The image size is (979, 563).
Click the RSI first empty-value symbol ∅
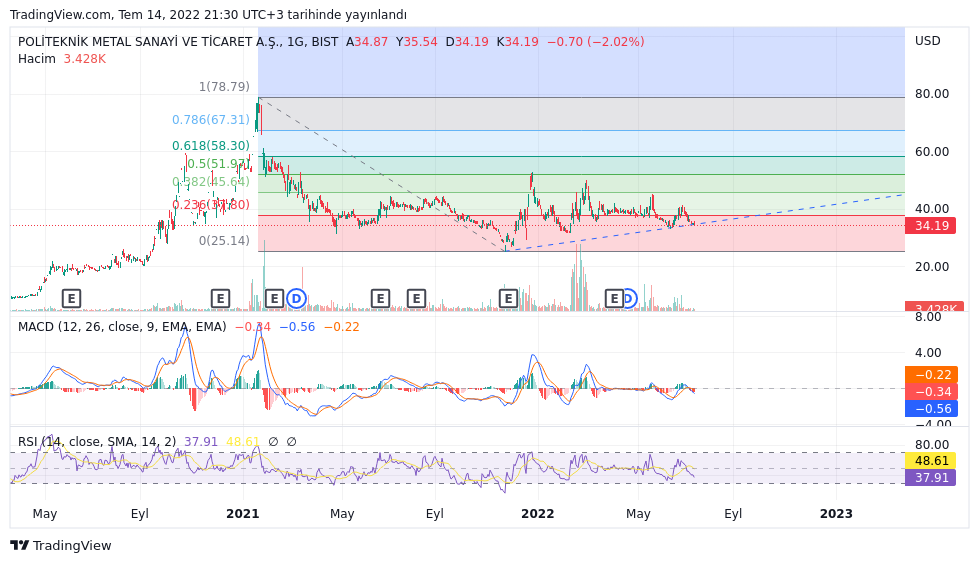pyautogui.click(x=273, y=442)
